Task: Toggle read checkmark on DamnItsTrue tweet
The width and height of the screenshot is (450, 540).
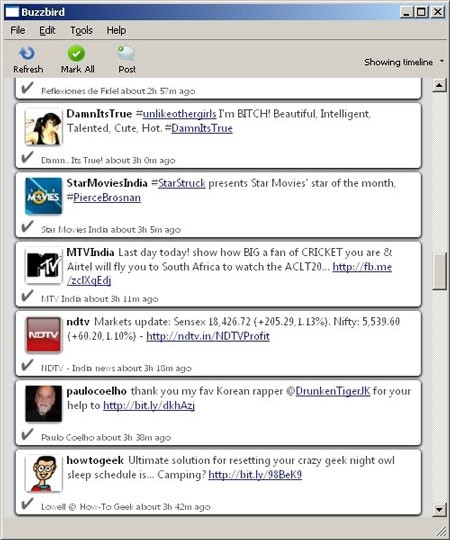Action: [27, 157]
